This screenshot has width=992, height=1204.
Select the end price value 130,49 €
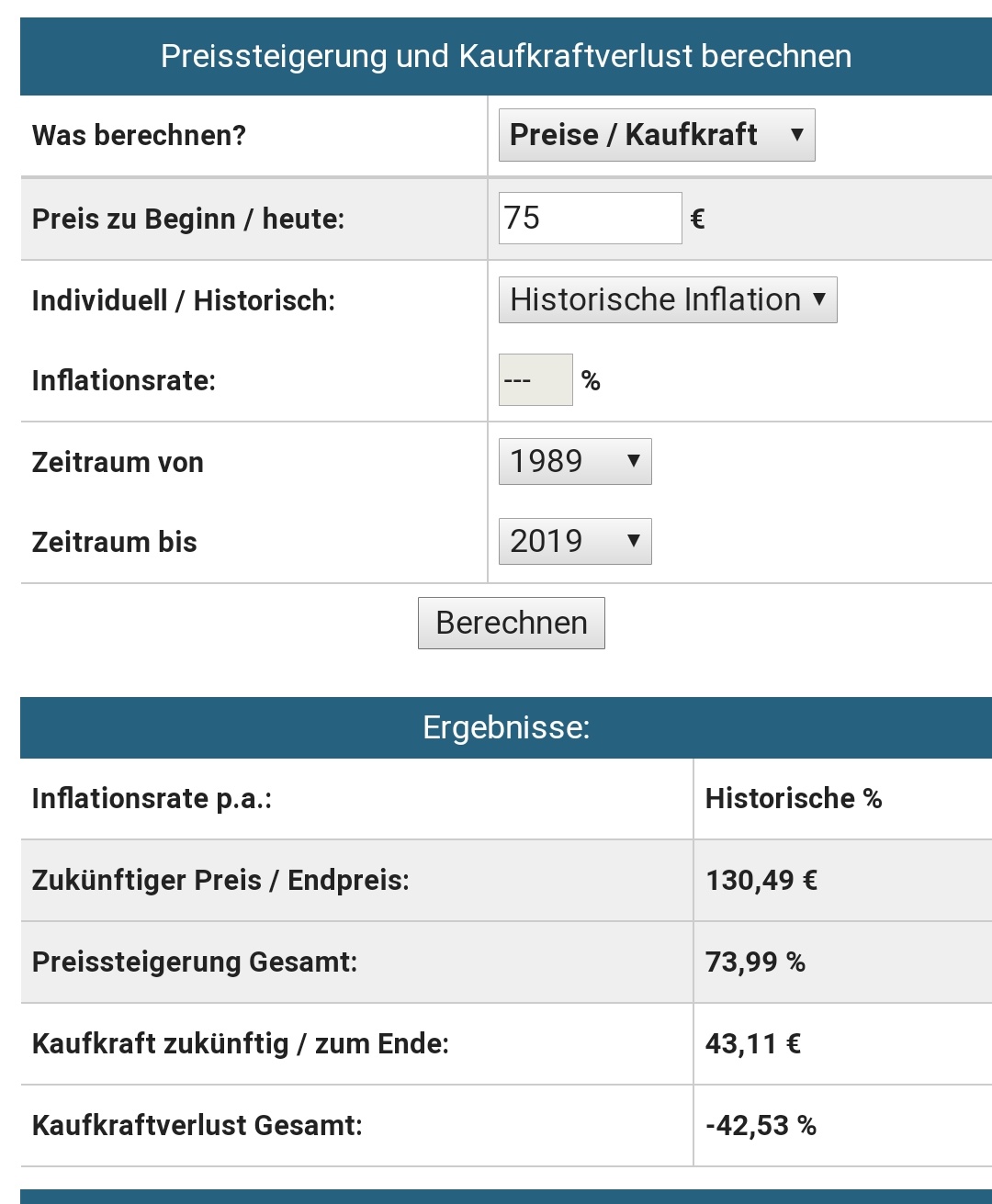(761, 880)
